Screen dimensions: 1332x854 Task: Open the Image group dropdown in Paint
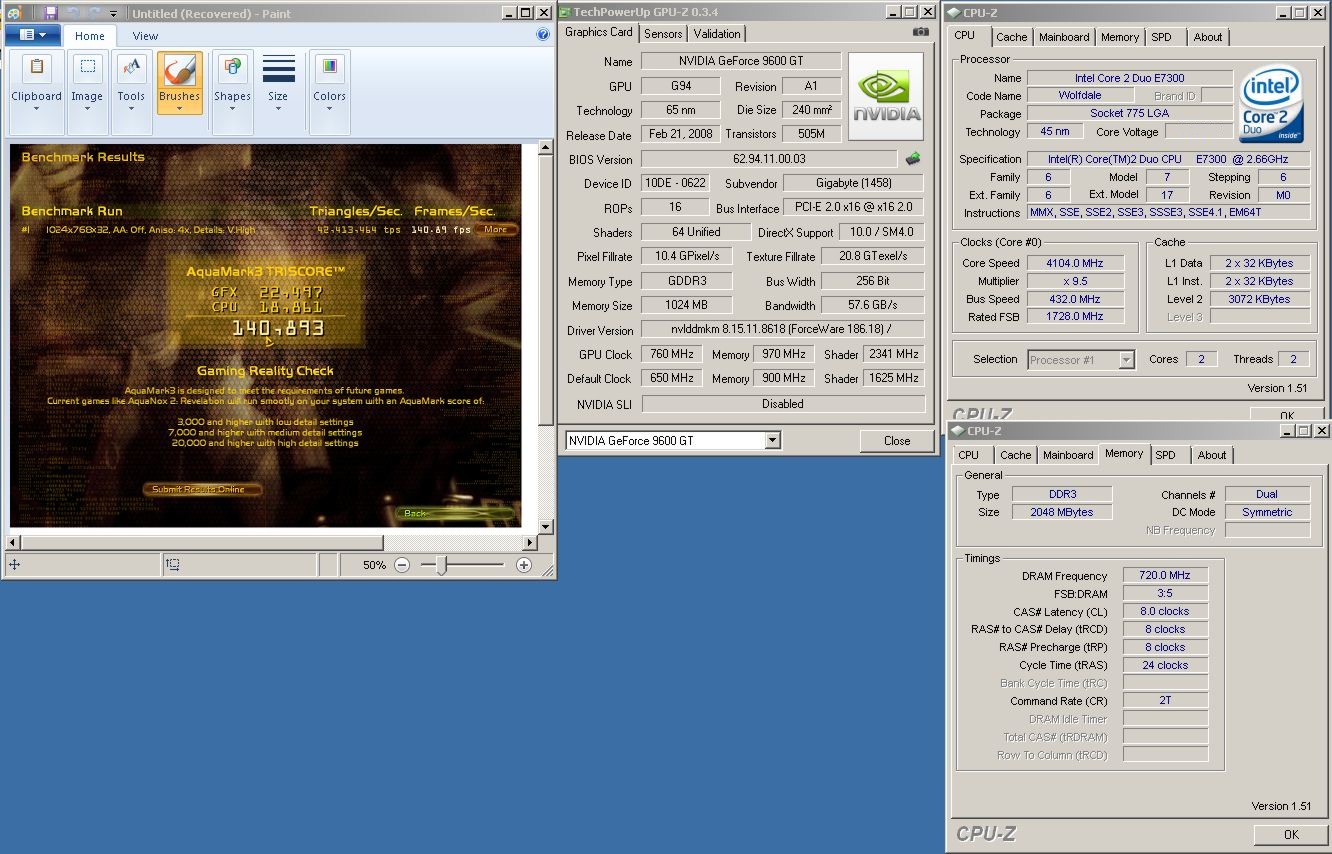pos(87,92)
